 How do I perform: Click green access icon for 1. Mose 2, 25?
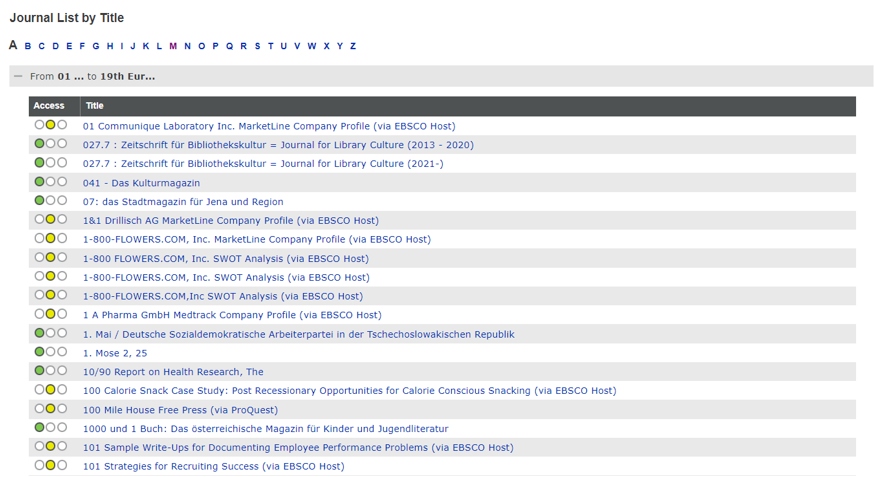[39, 352]
